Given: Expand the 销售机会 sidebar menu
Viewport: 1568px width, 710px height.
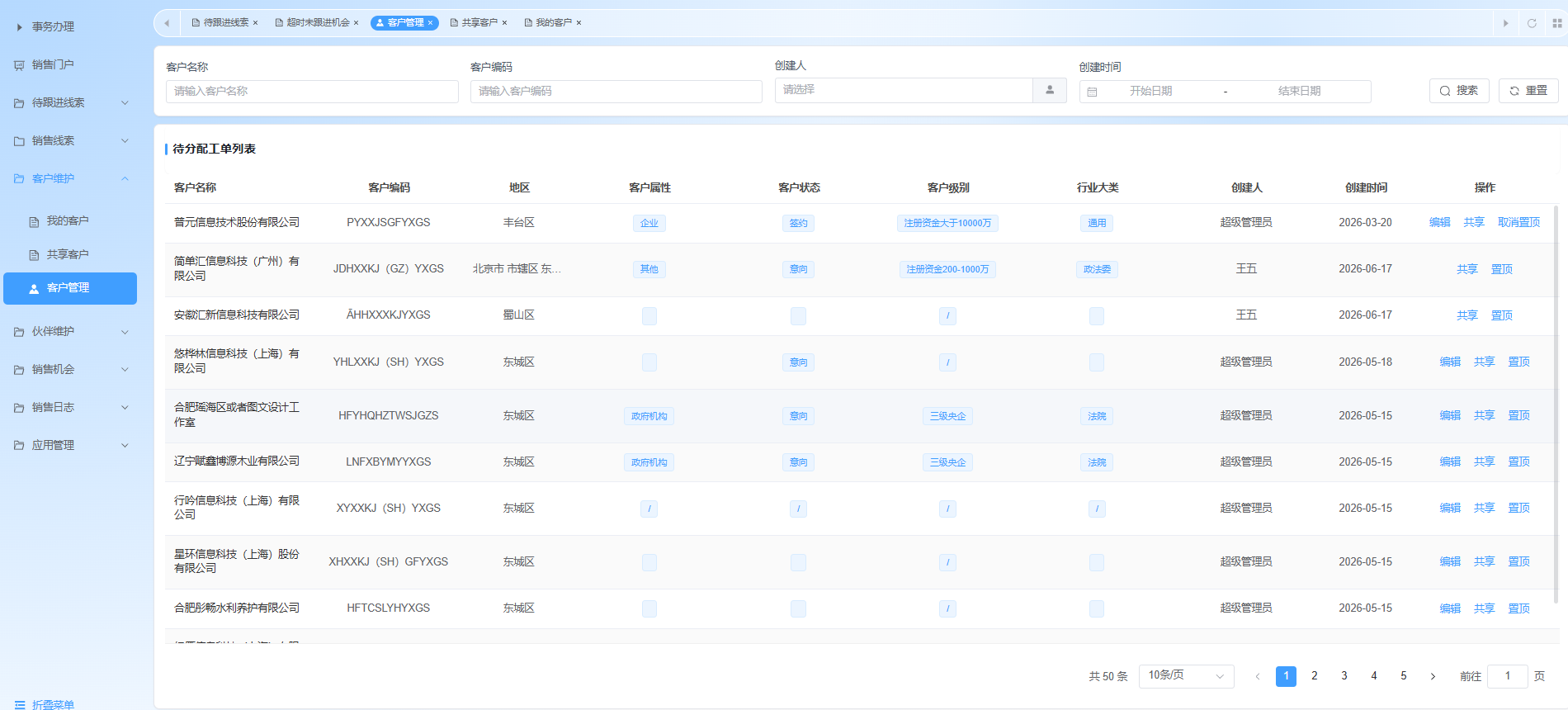Looking at the screenshot, I should coord(125,370).
